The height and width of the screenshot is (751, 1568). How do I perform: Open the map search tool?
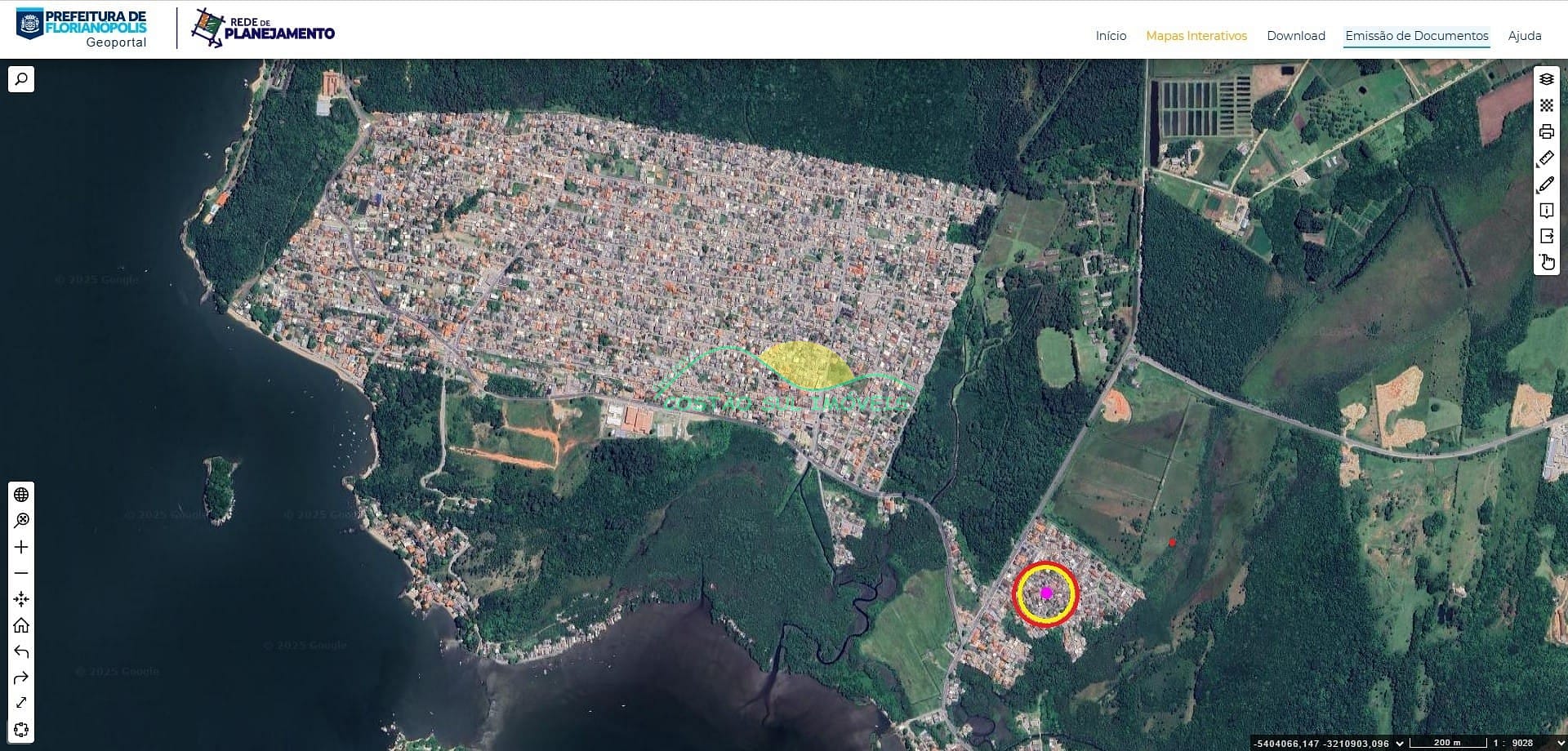click(x=21, y=79)
